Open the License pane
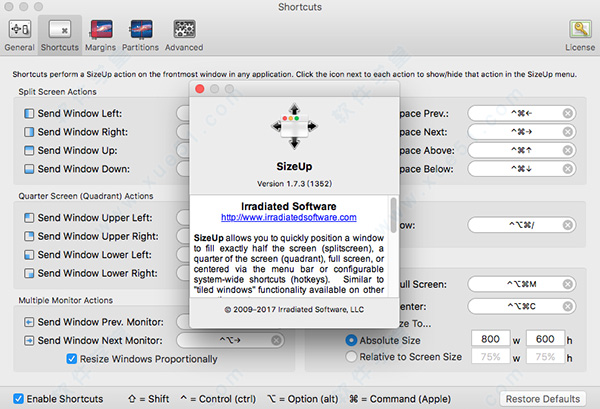600x409 pixels. point(580,36)
